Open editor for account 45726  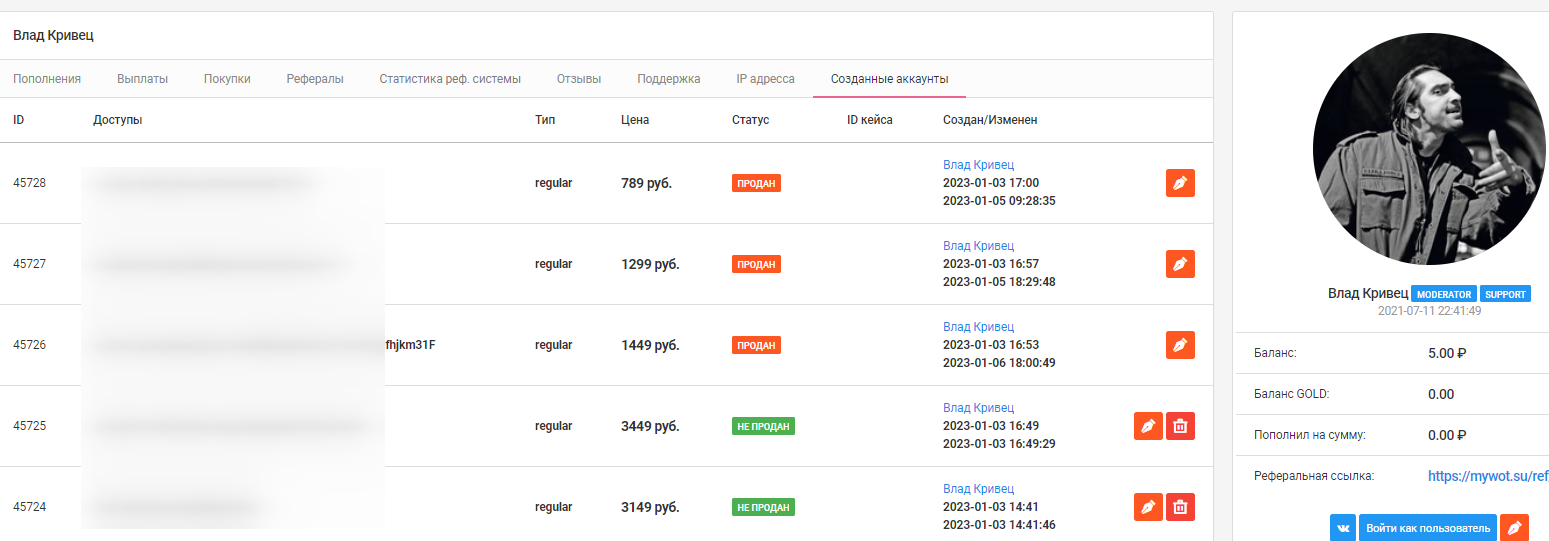(x=1180, y=345)
